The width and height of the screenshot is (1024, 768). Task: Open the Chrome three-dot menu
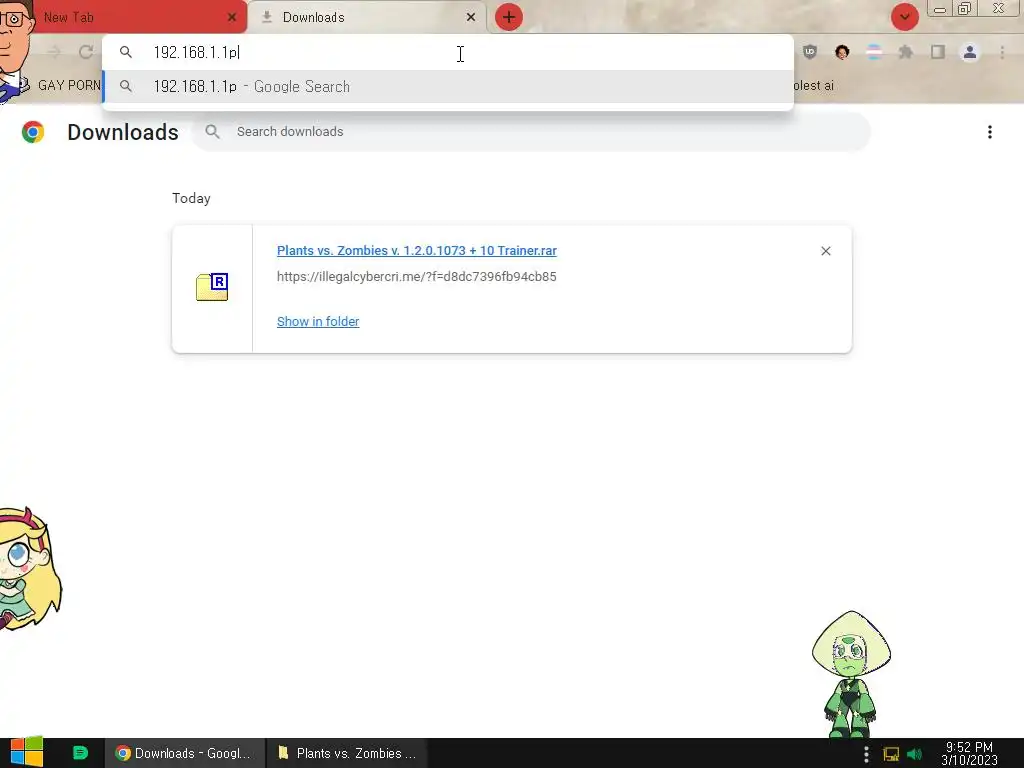pyautogui.click(x=1002, y=52)
